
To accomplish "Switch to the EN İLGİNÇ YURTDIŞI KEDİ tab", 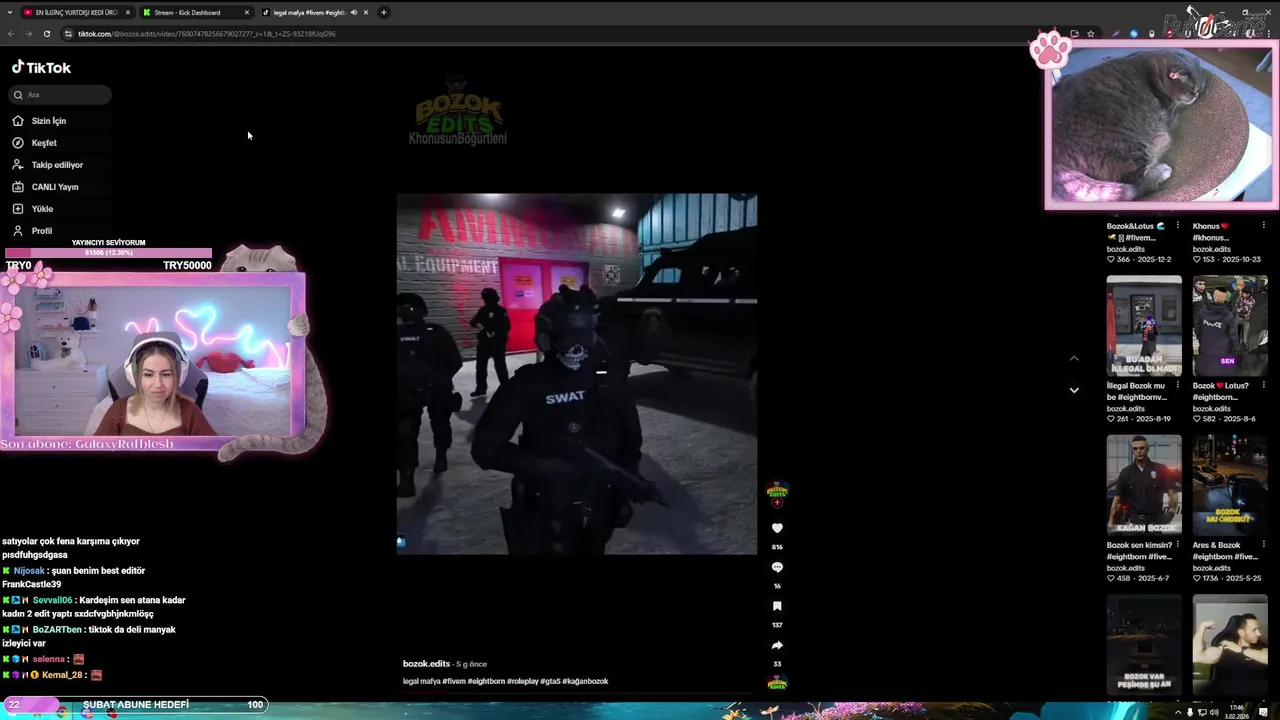I will pyautogui.click(x=76, y=12).
